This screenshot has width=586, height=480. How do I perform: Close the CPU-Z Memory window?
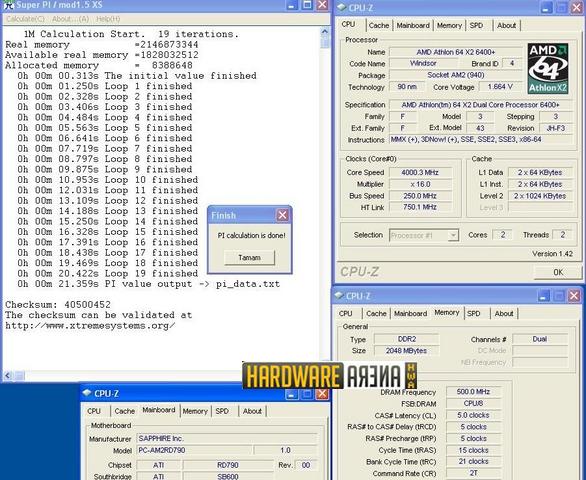(574, 296)
